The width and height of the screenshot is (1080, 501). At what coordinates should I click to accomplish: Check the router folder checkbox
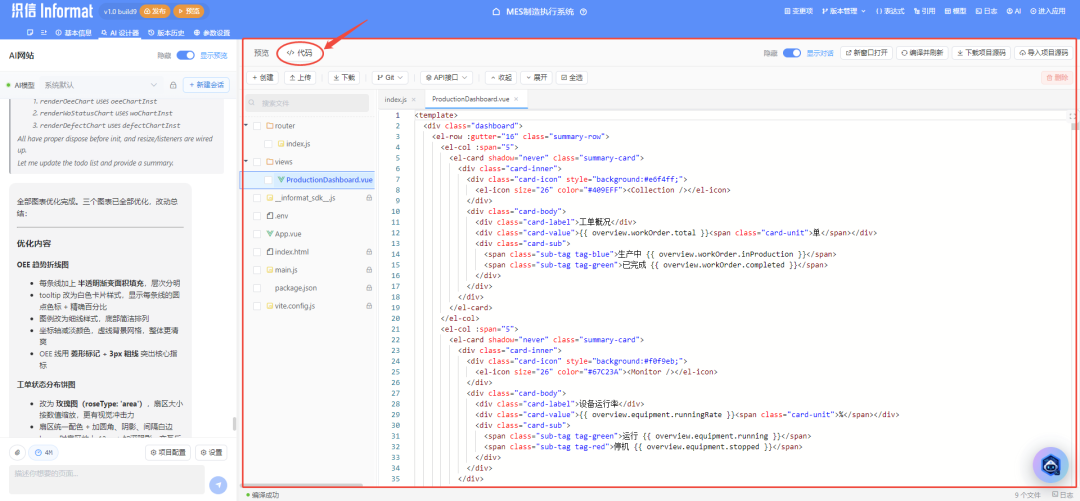point(257,126)
